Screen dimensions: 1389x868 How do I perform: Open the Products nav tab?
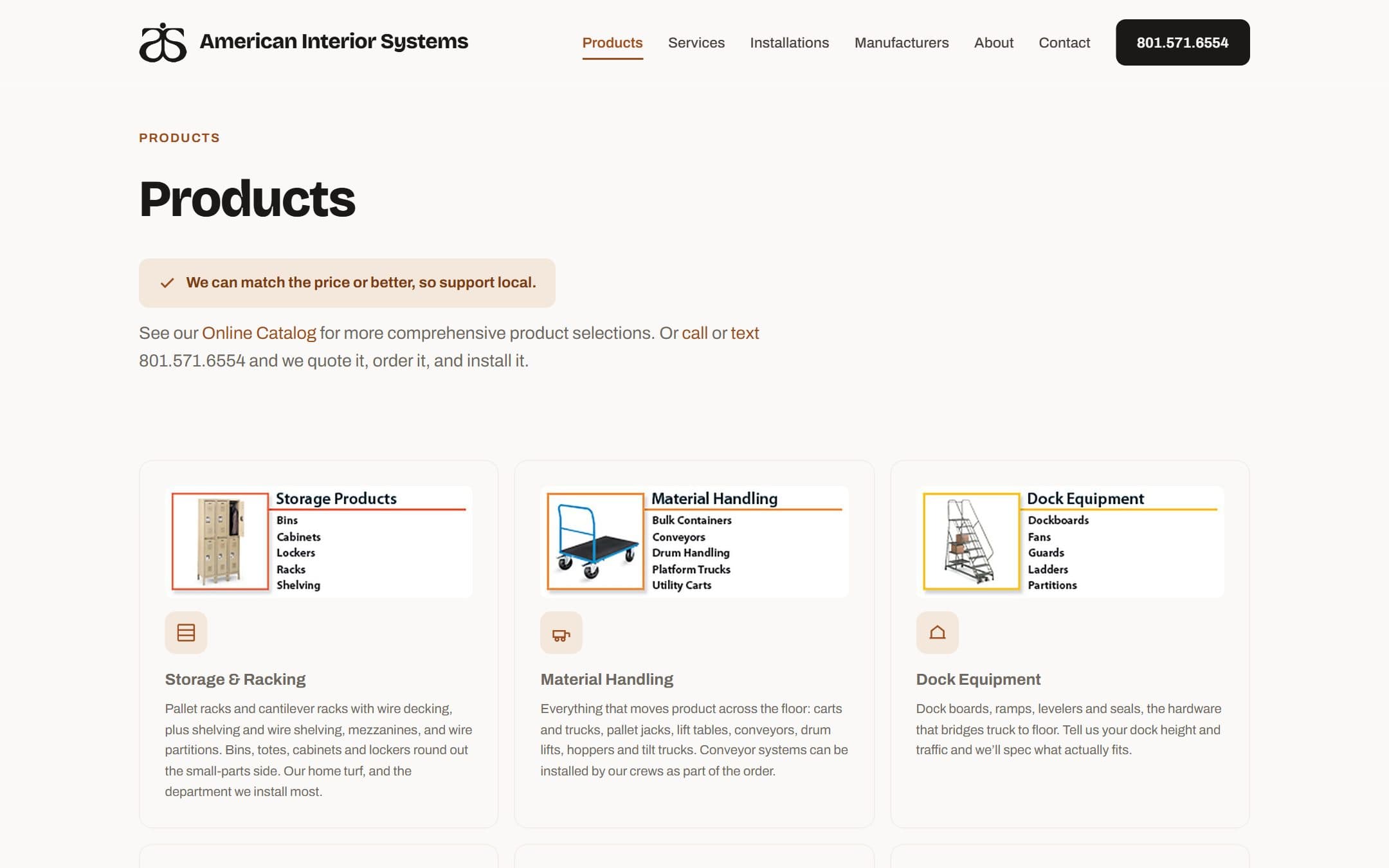pyautogui.click(x=612, y=42)
